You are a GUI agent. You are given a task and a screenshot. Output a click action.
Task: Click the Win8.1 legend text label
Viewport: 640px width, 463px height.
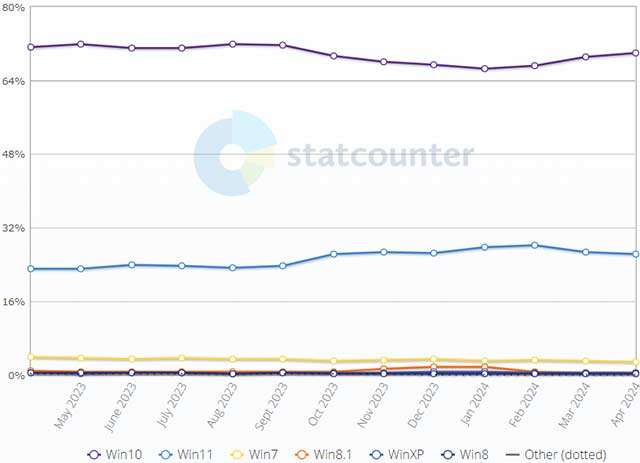332,454
